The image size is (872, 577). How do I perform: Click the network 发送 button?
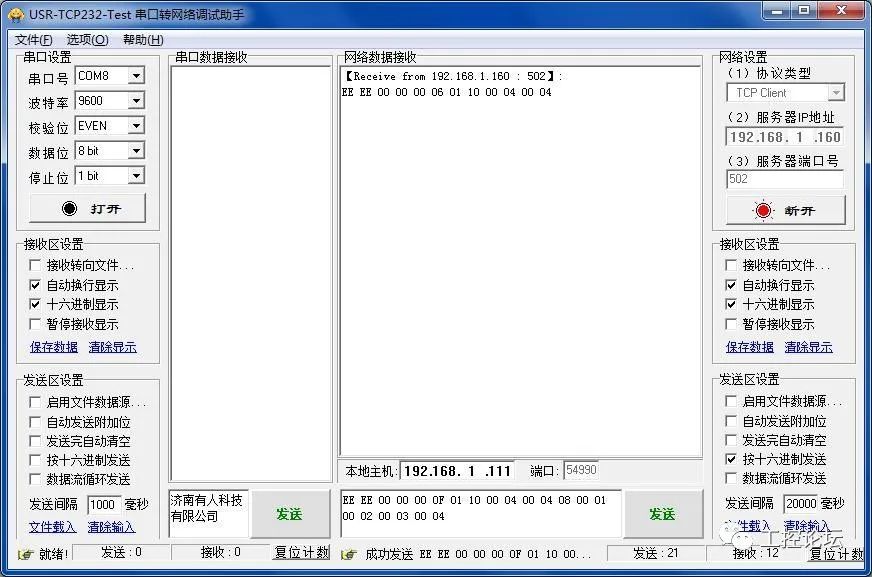point(662,514)
